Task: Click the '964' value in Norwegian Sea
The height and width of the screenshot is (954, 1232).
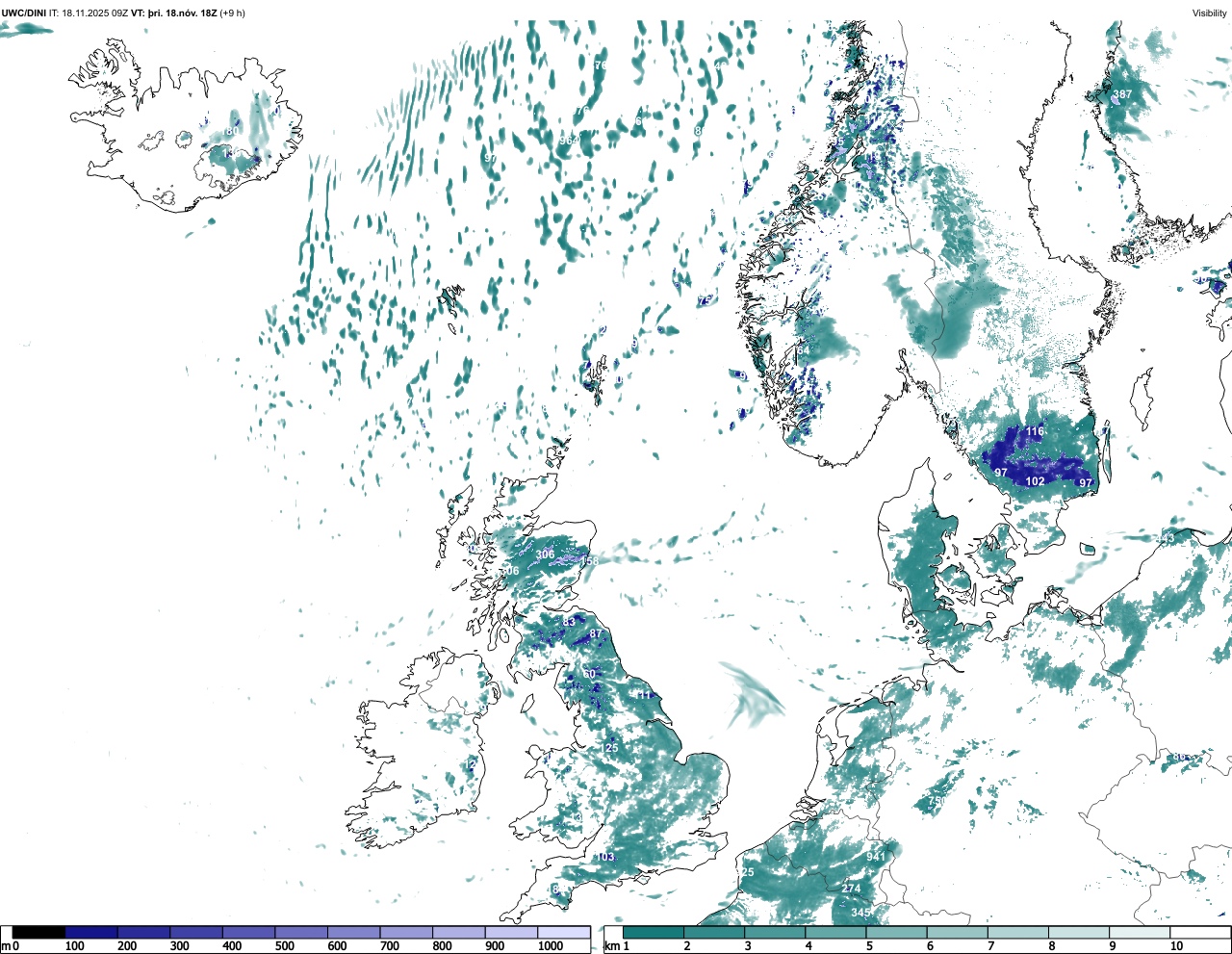Action: pos(569,141)
